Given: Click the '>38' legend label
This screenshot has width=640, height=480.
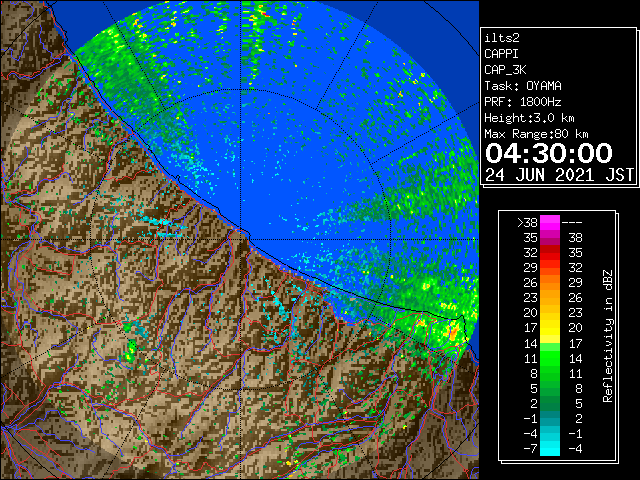Looking at the screenshot, I should tap(527, 223).
